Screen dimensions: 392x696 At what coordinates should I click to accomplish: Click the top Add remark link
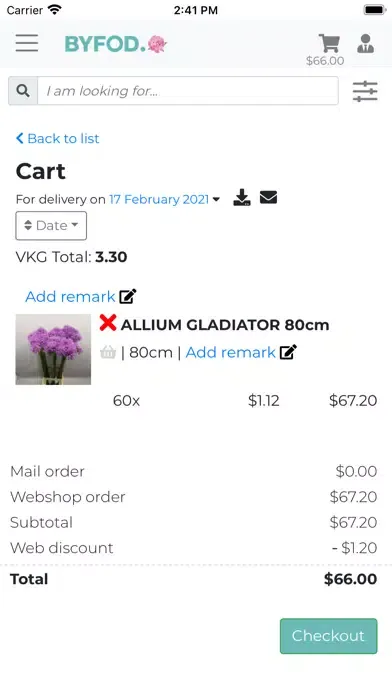tap(70, 297)
